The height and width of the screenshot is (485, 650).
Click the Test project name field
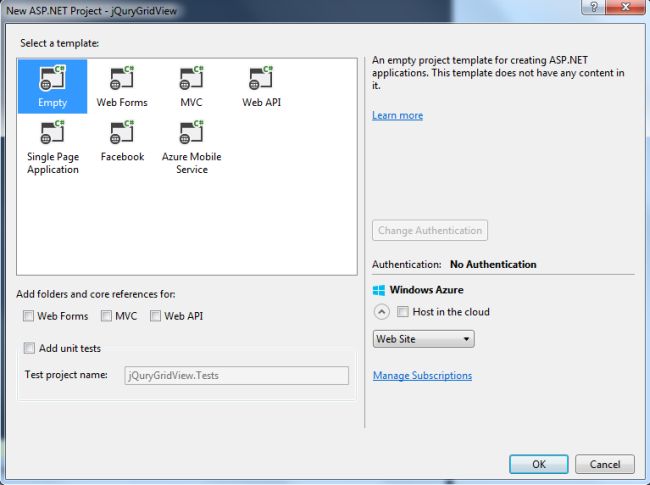pos(236,376)
